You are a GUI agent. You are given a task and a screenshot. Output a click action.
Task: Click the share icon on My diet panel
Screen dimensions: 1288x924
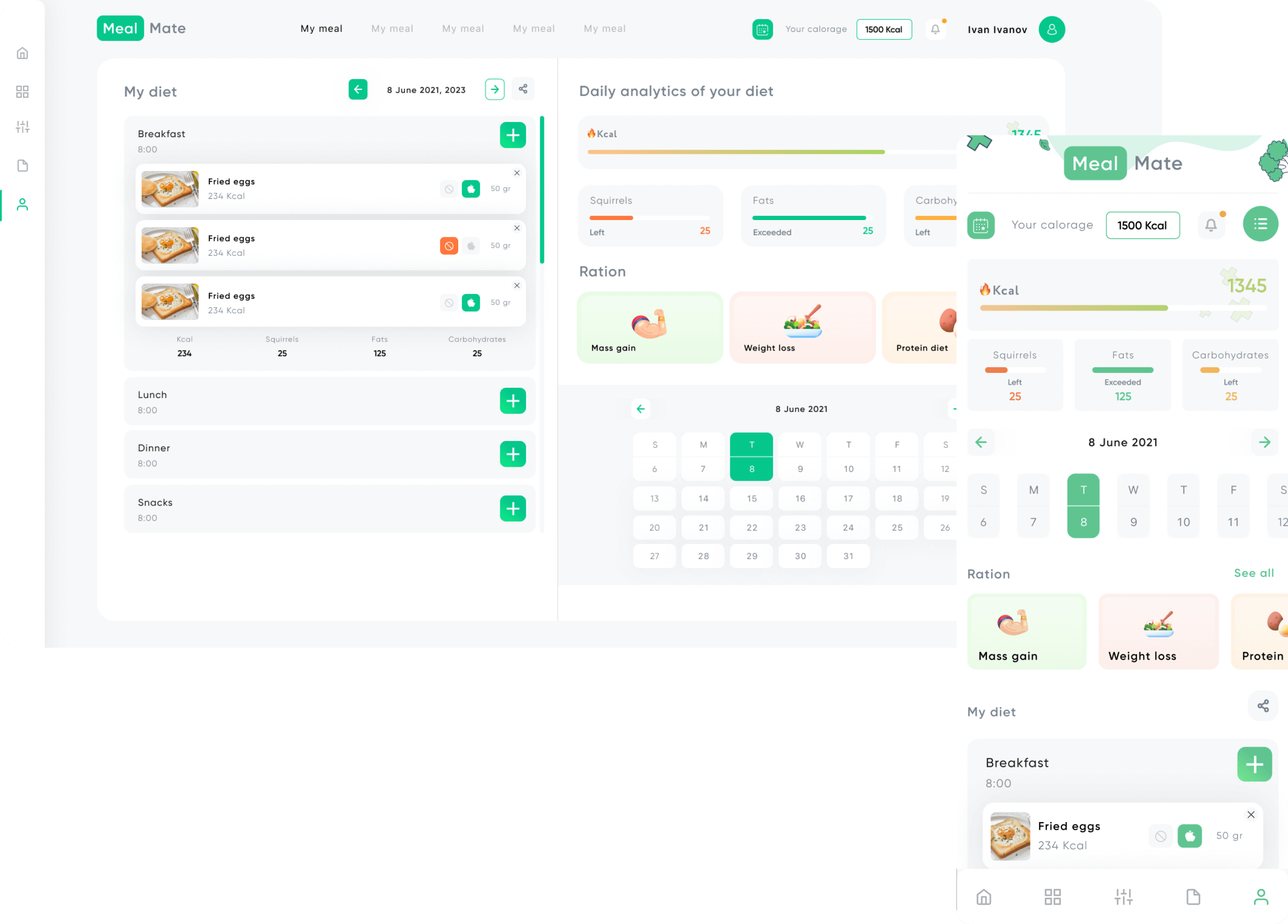click(x=524, y=89)
